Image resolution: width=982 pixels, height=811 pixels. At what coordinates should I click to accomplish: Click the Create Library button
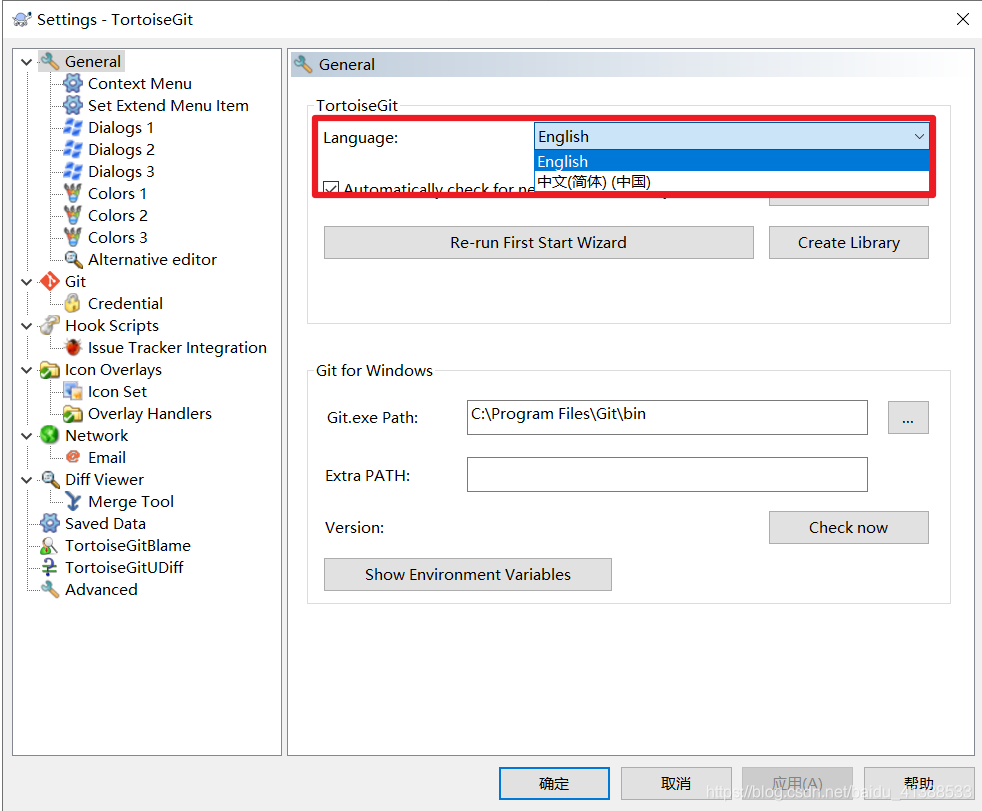(849, 242)
